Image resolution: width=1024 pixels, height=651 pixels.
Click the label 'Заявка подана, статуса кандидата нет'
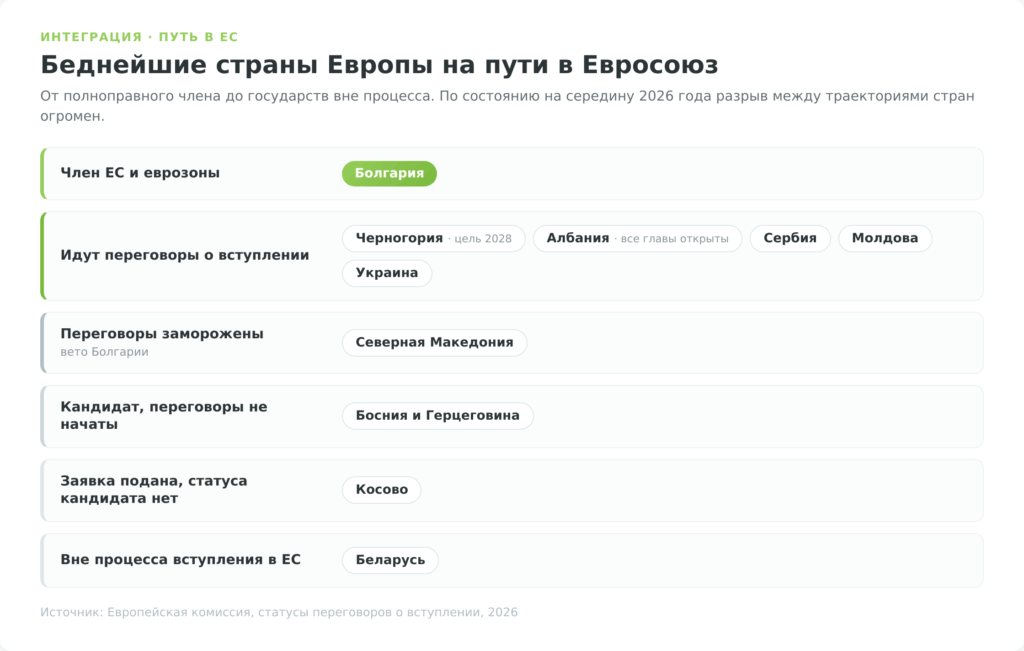154,489
